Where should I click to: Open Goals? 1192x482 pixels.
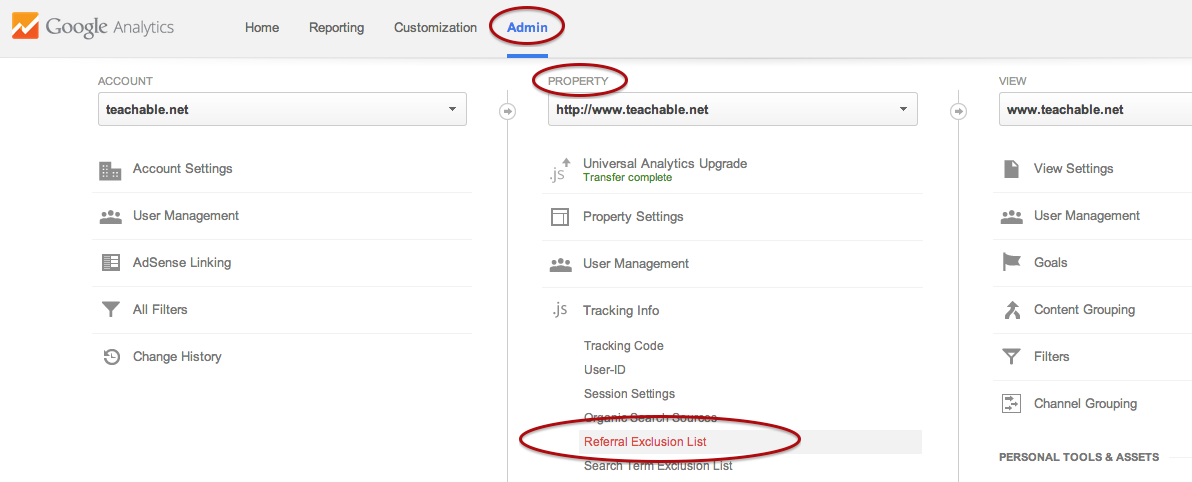1051,263
